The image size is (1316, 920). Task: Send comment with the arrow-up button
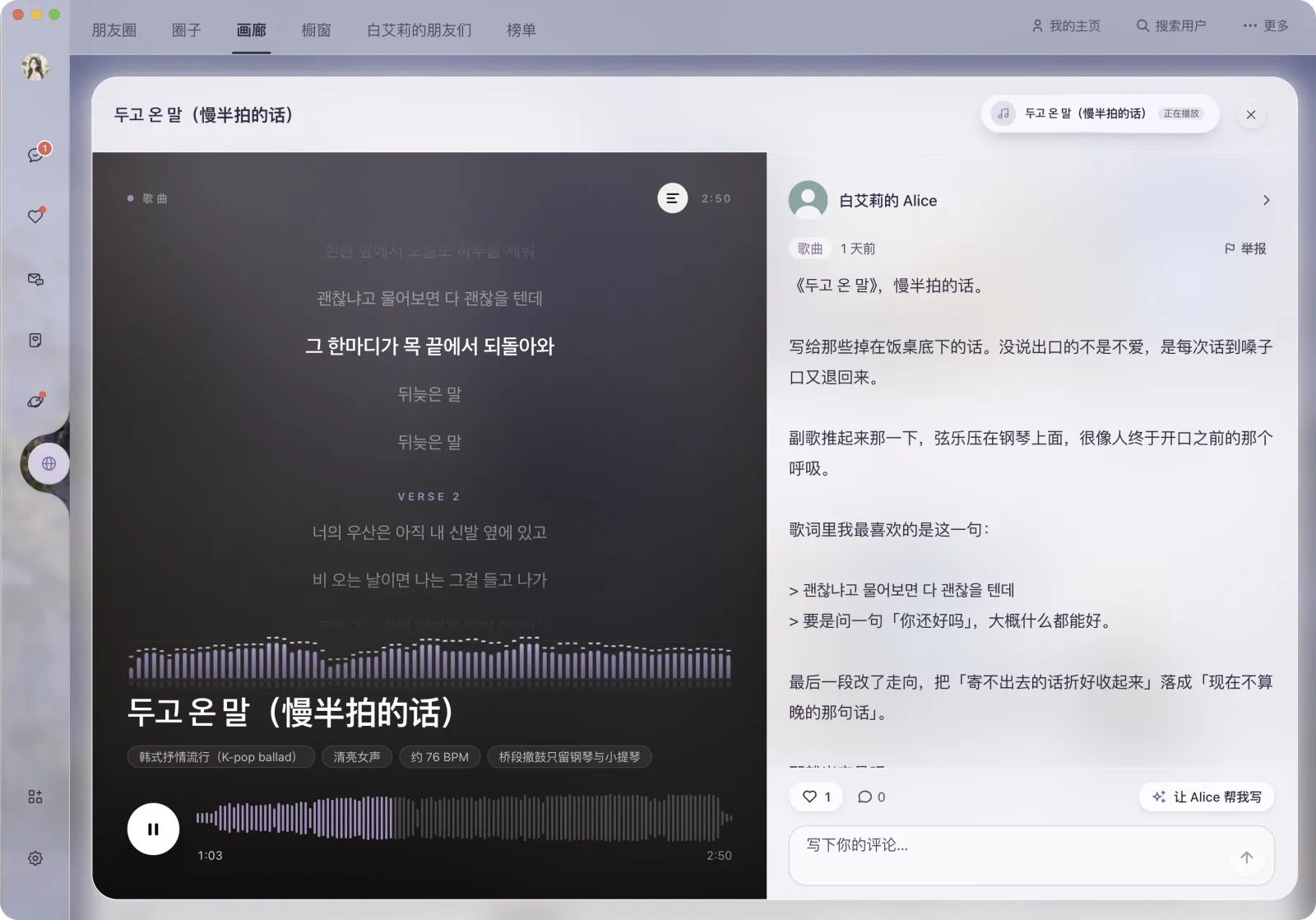1246,857
